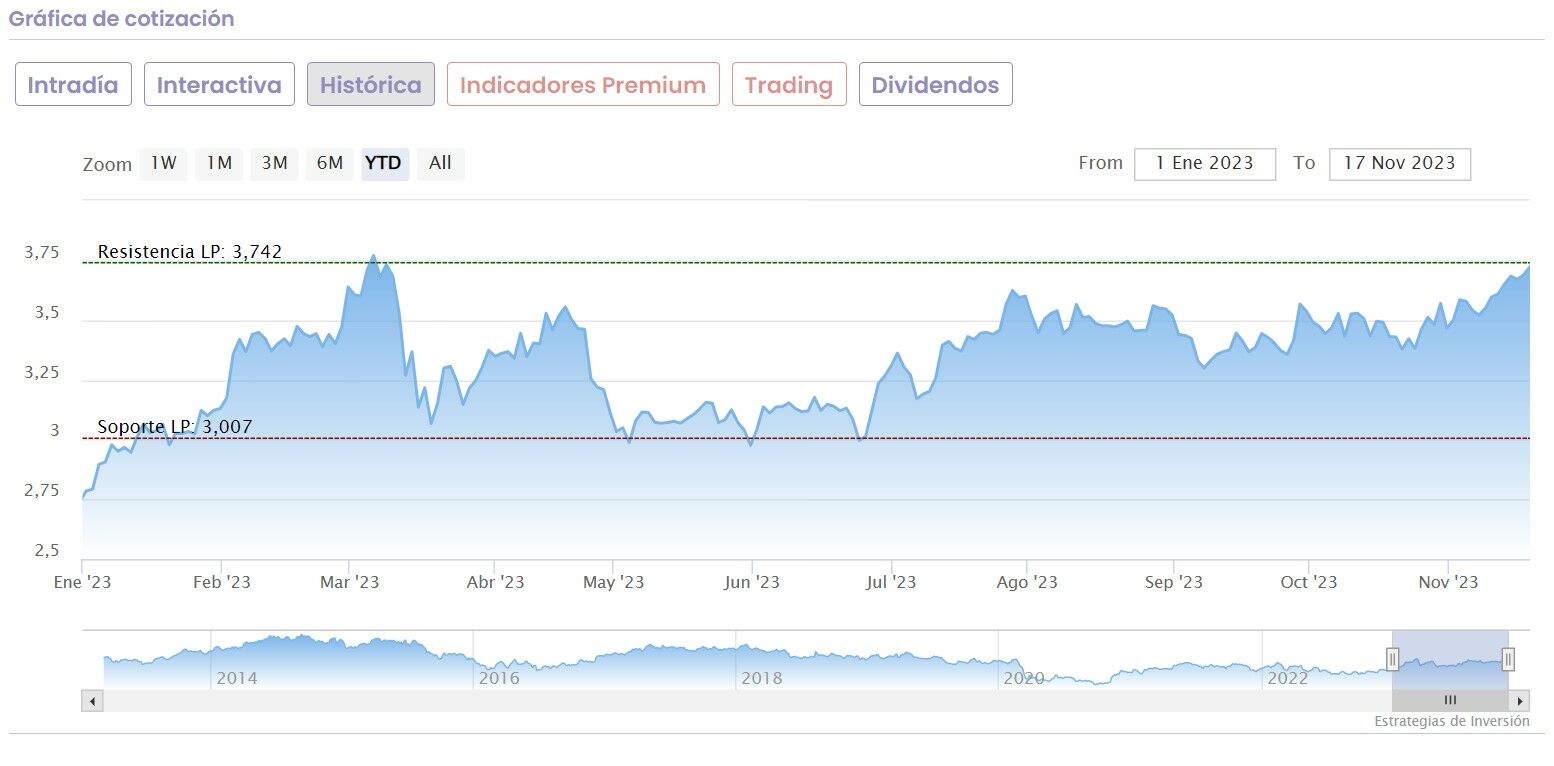Open the Dividendos tab
Screen dimensions: 1554x766
[x=935, y=85]
